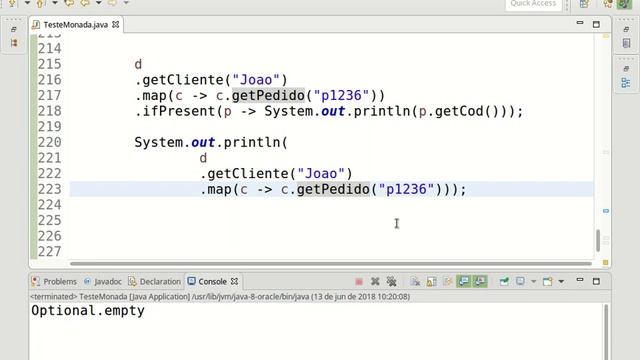Minimize the editor area

[580, 24]
